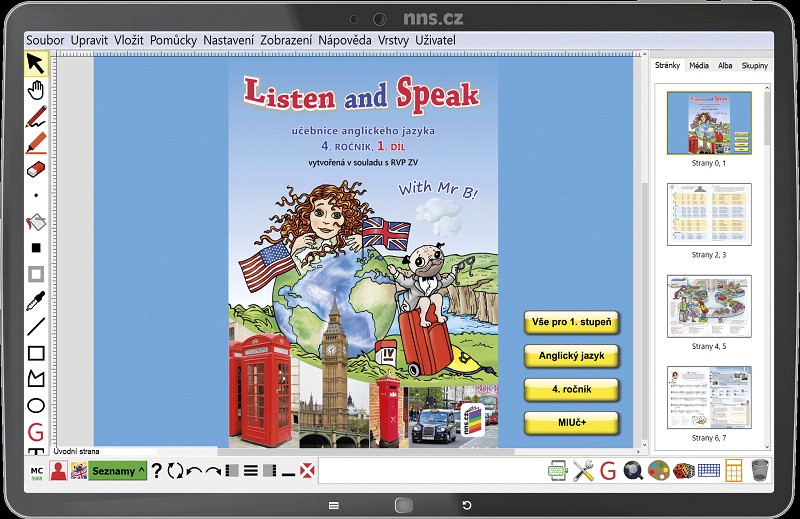Open the wrench and screwdriver tools
The height and width of the screenshot is (519, 800).
click(x=583, y=471)
